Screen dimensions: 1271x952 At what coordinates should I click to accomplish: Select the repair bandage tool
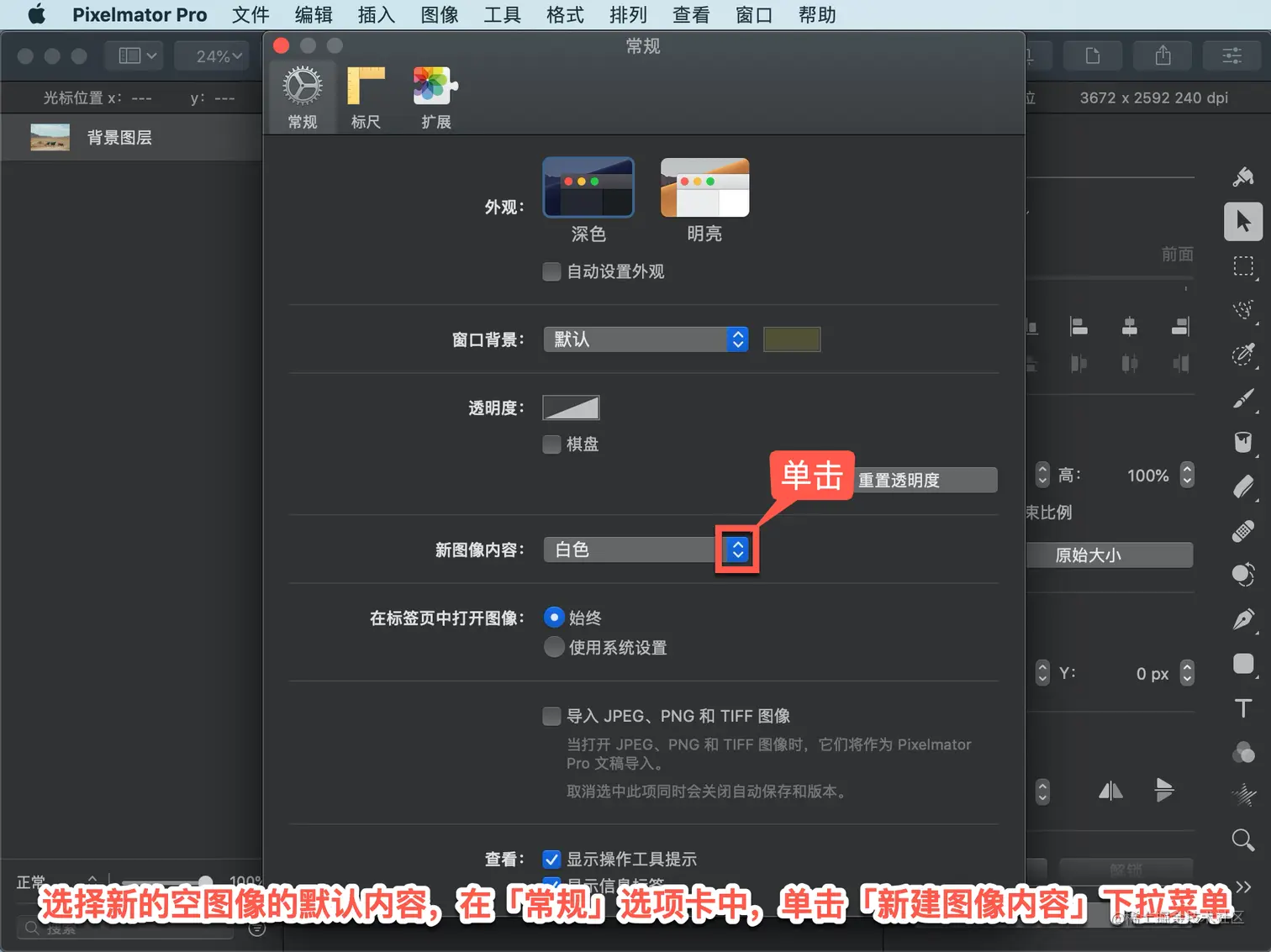pos(1243,531)
